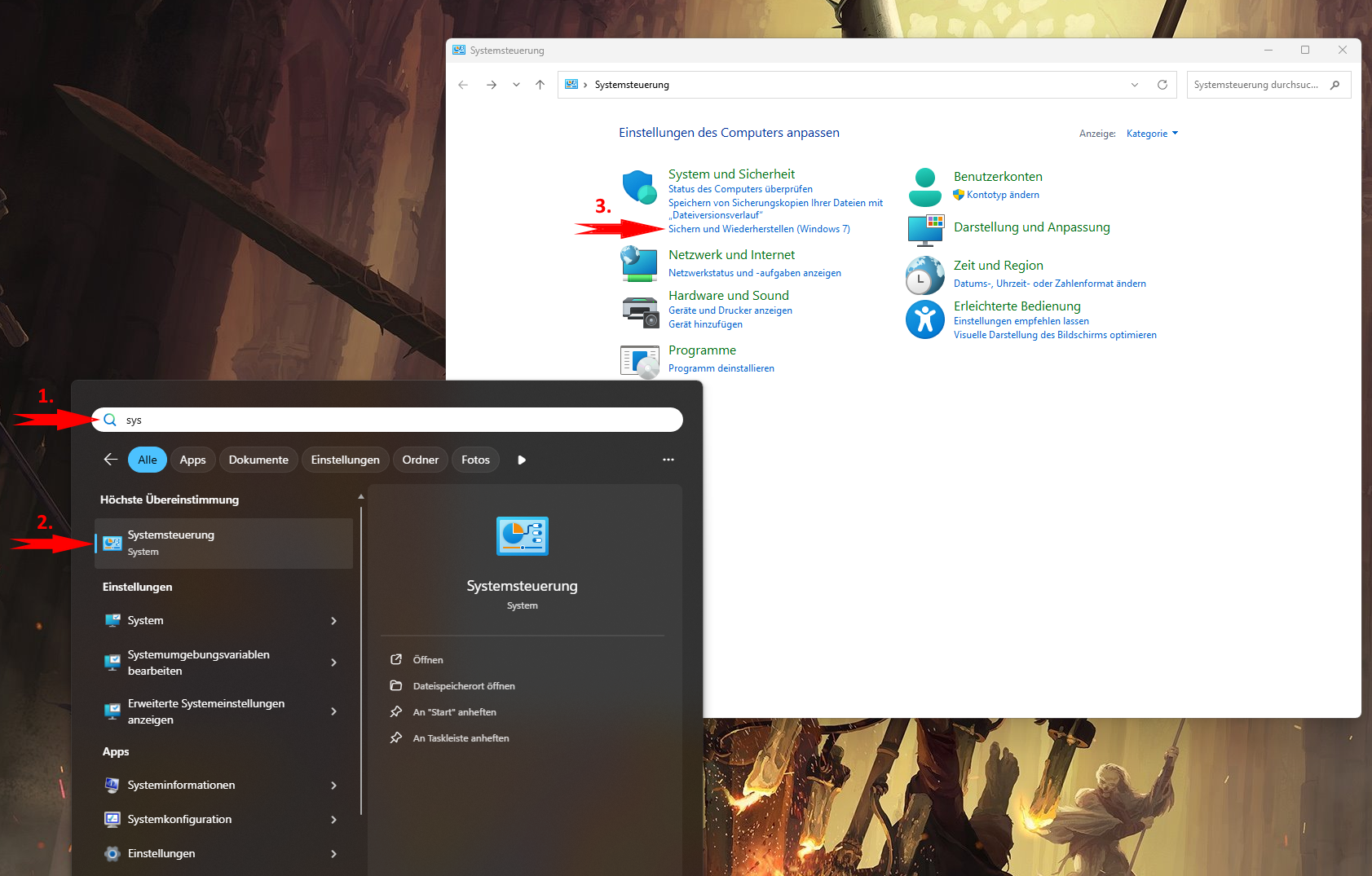The width and height of the screenshot is (1372, 876).
Task: Select the Systemsteuerung top search result
Action: pyautogui.click(x=224, y=543)
